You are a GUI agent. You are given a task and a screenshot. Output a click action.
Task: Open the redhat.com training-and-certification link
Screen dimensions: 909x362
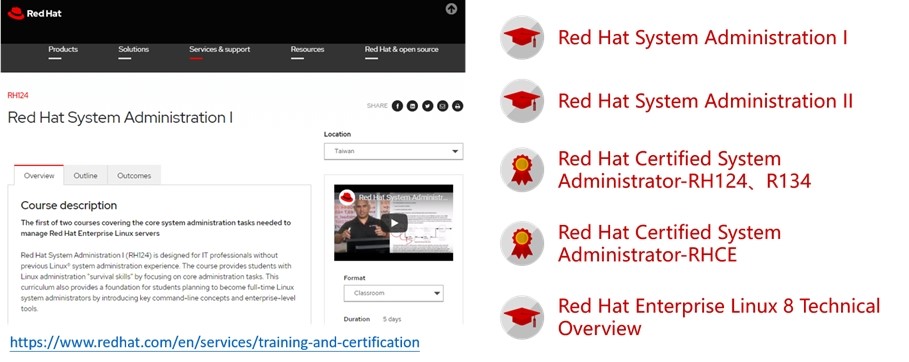coord(214,342)
